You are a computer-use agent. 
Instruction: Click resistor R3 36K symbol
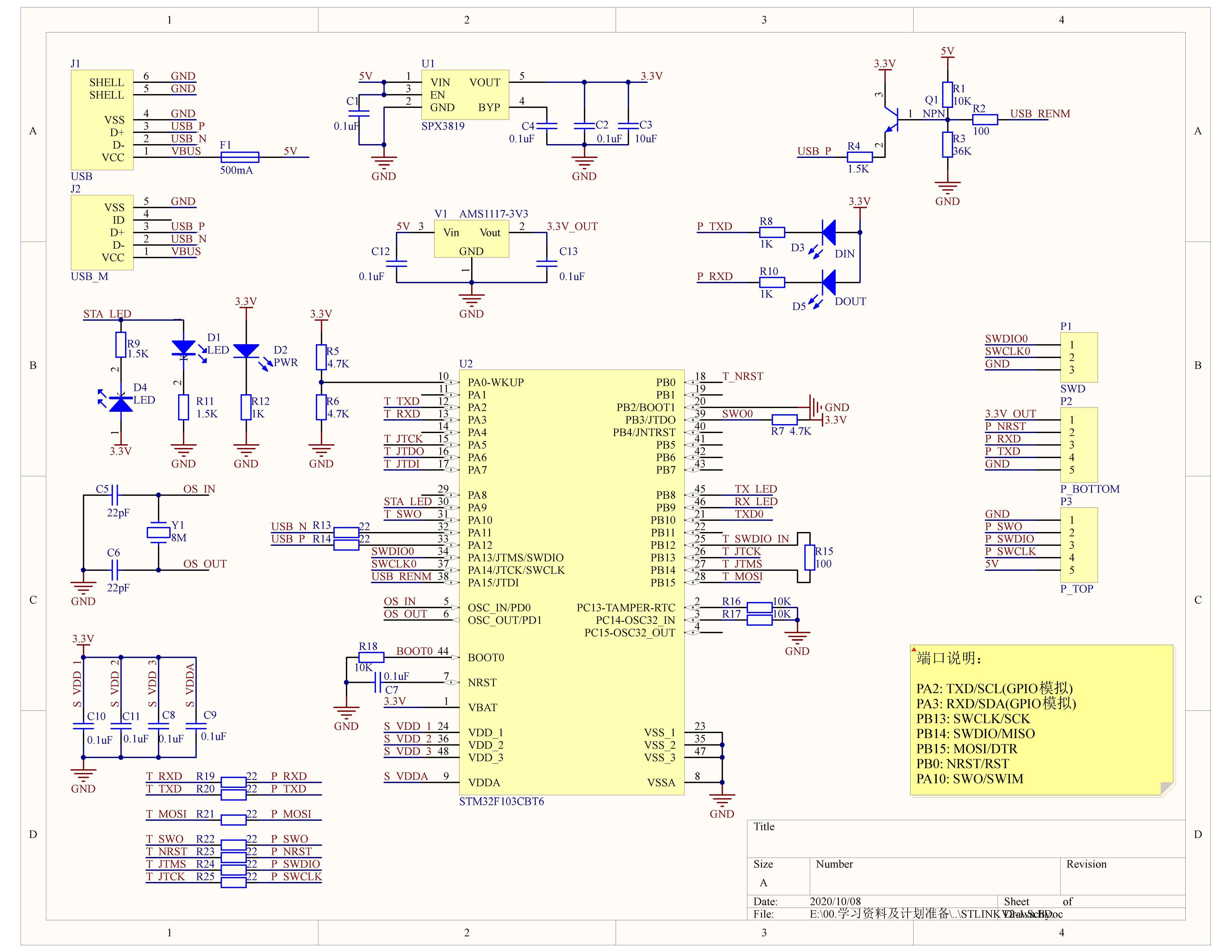coord(947,144)
